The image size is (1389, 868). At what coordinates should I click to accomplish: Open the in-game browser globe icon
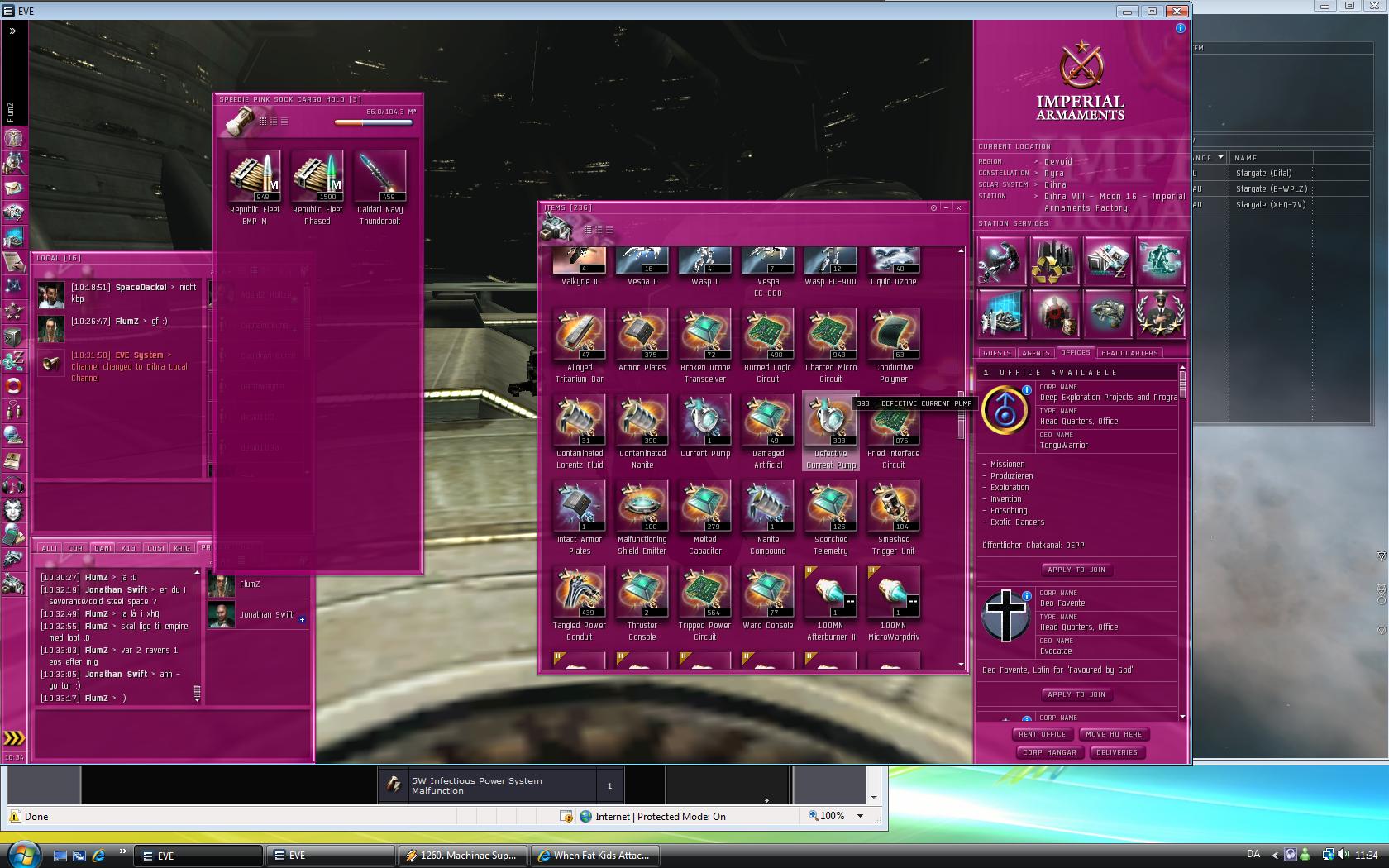pos(14,436)
